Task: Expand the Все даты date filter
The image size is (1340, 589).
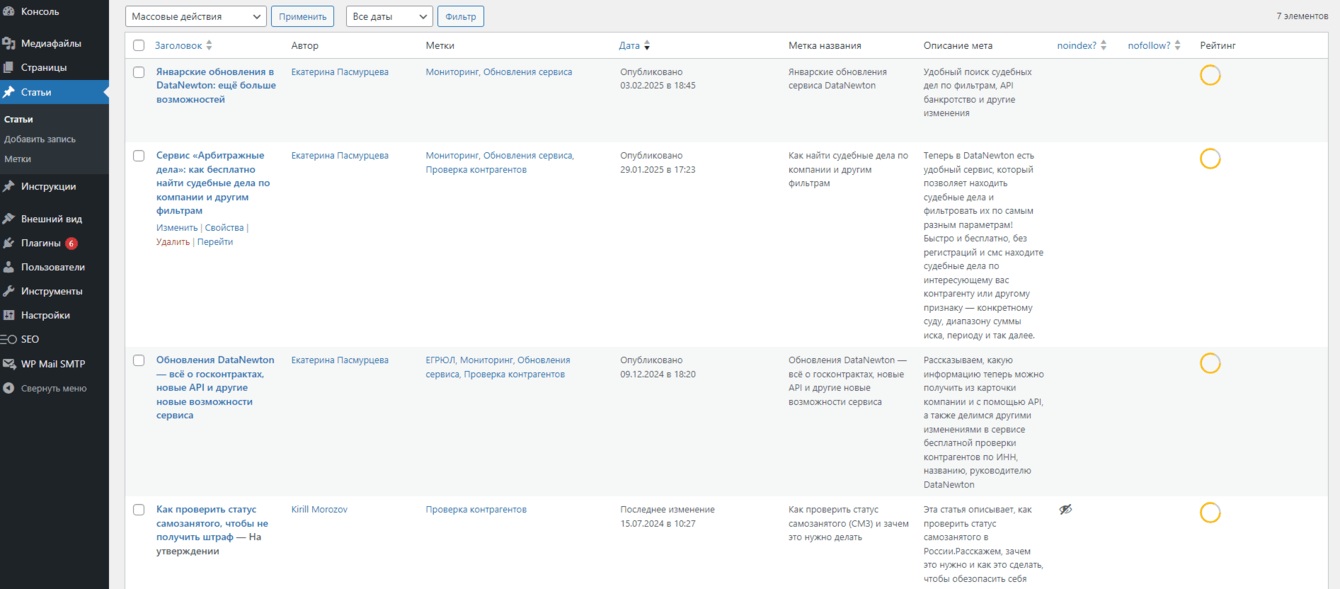Action: click(x=389, y=17)
